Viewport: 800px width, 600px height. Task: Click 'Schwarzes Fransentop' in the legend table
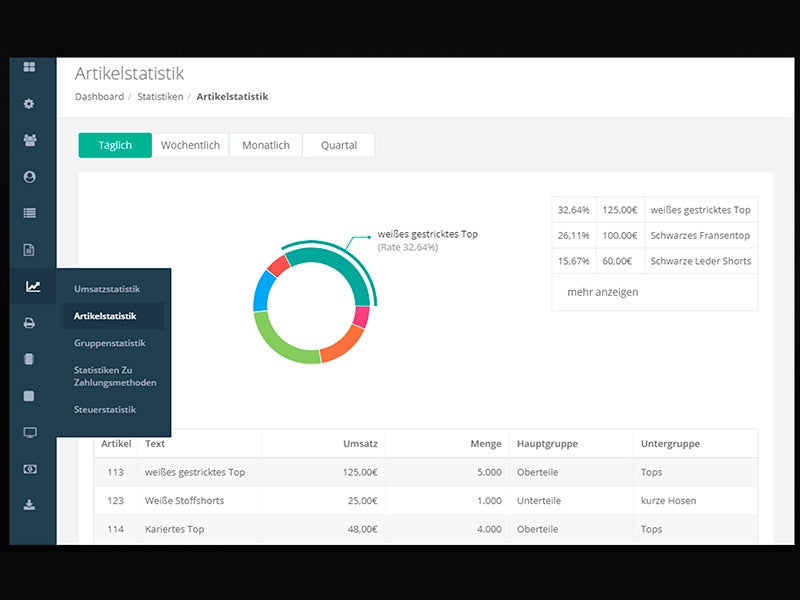700,235
